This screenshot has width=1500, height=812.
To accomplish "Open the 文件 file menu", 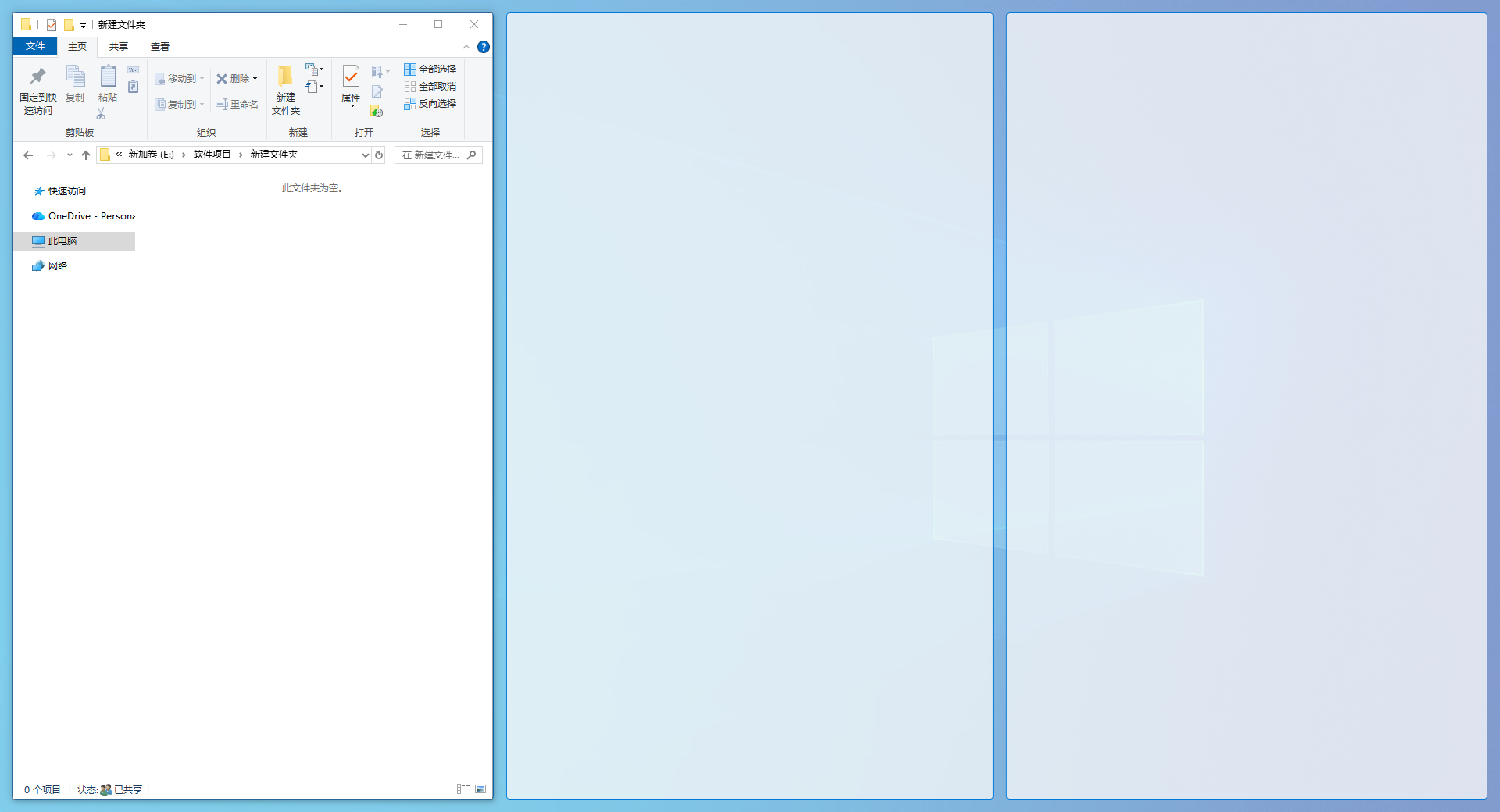I will pos(35,46).
